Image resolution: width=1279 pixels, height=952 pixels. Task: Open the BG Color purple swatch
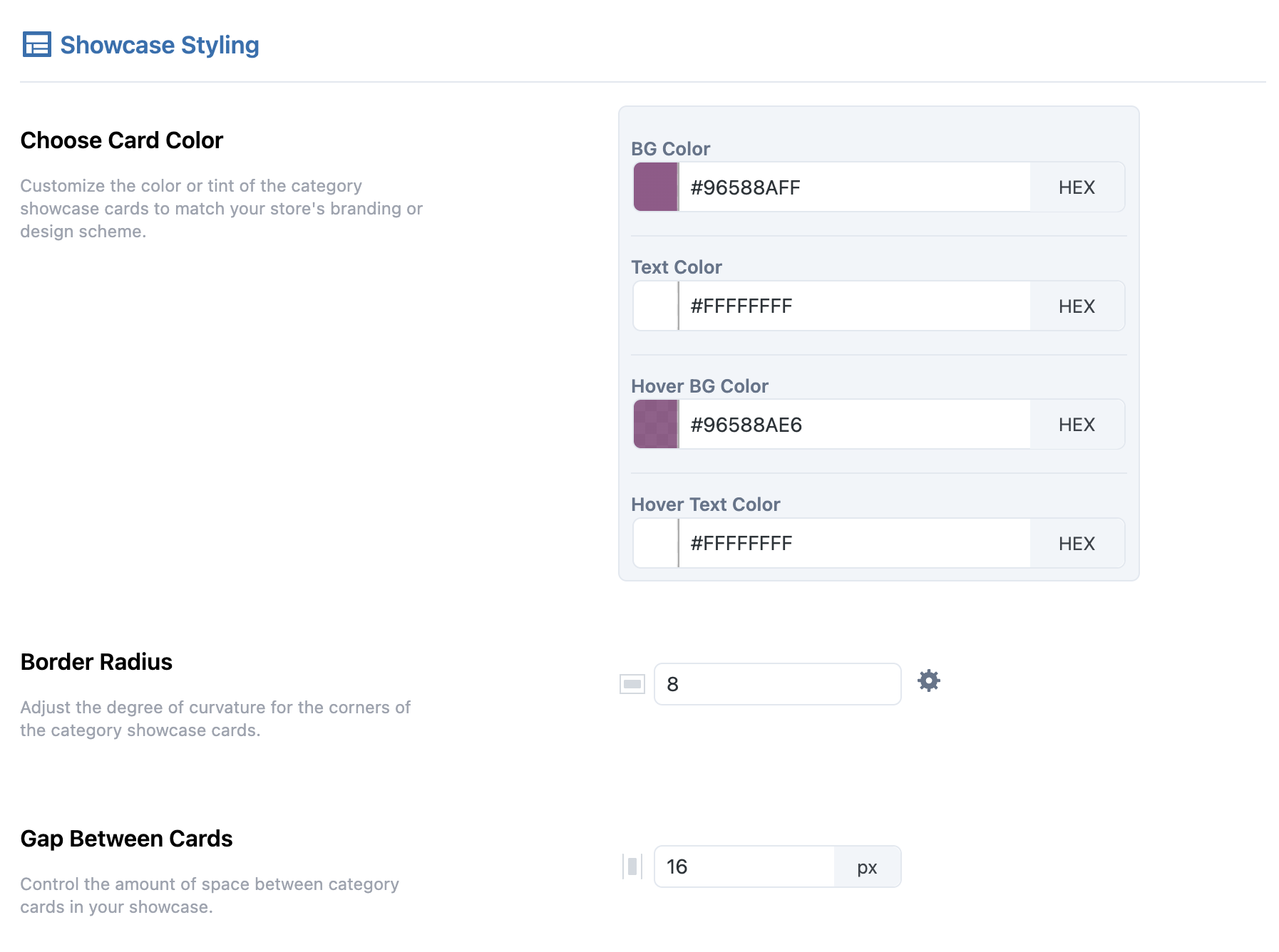656,187
